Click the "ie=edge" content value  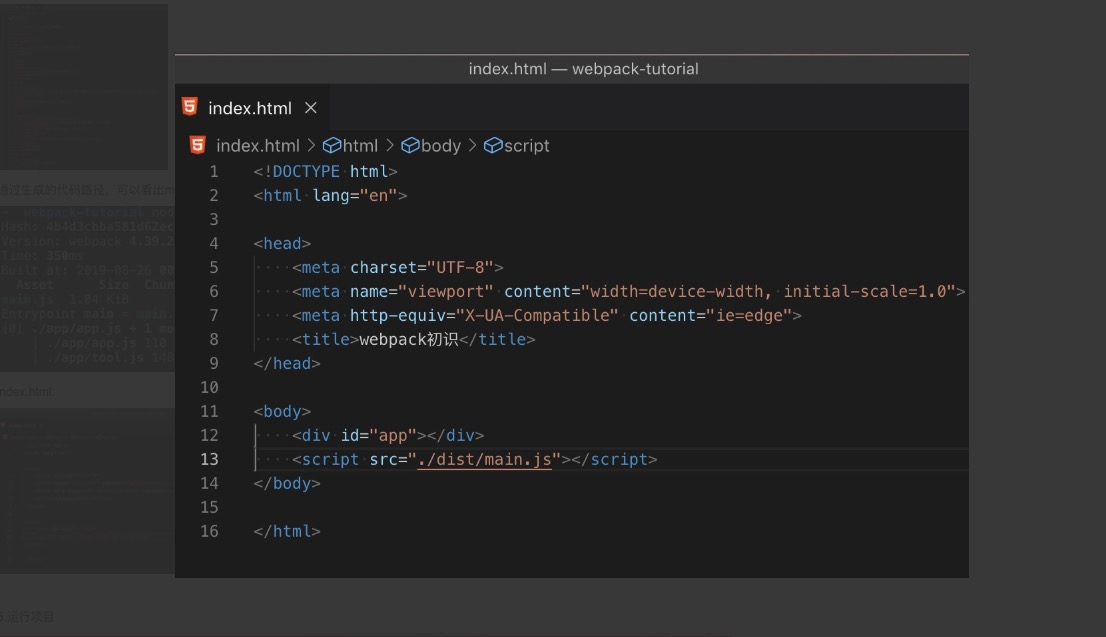[x=749, y=315]
